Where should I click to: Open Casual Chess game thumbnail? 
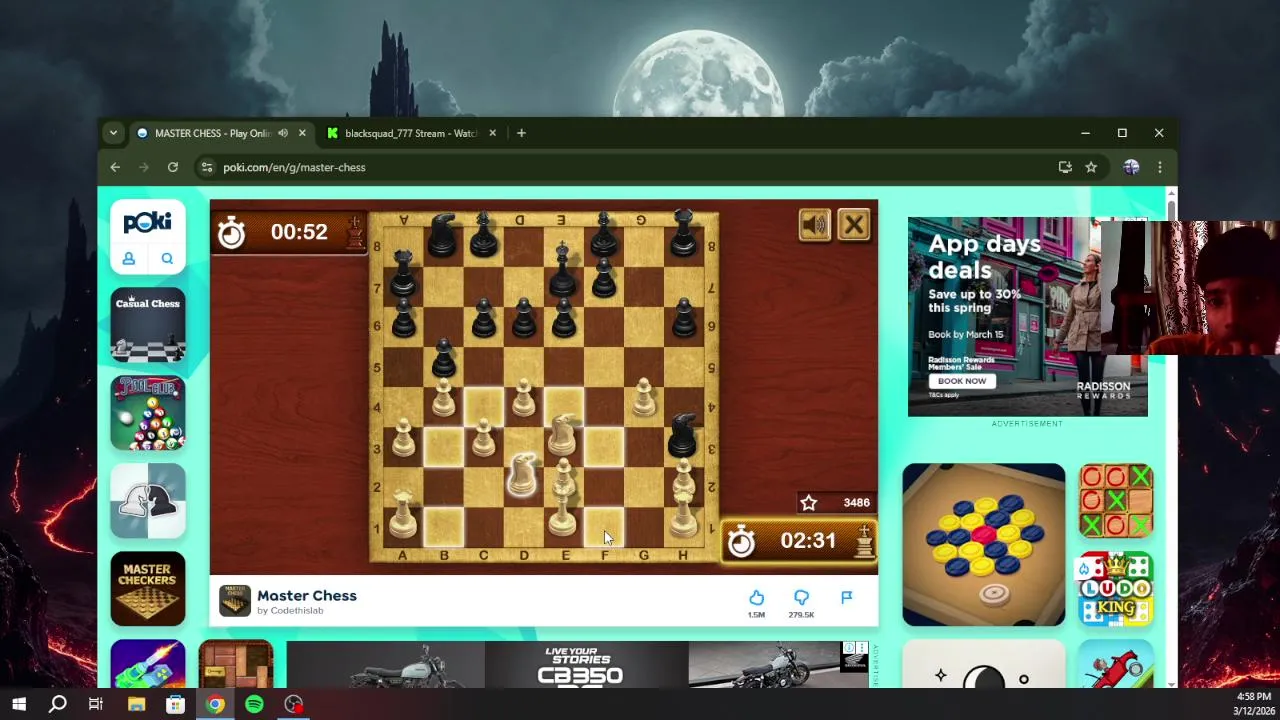pyautogui.click(x=148, y=325)
